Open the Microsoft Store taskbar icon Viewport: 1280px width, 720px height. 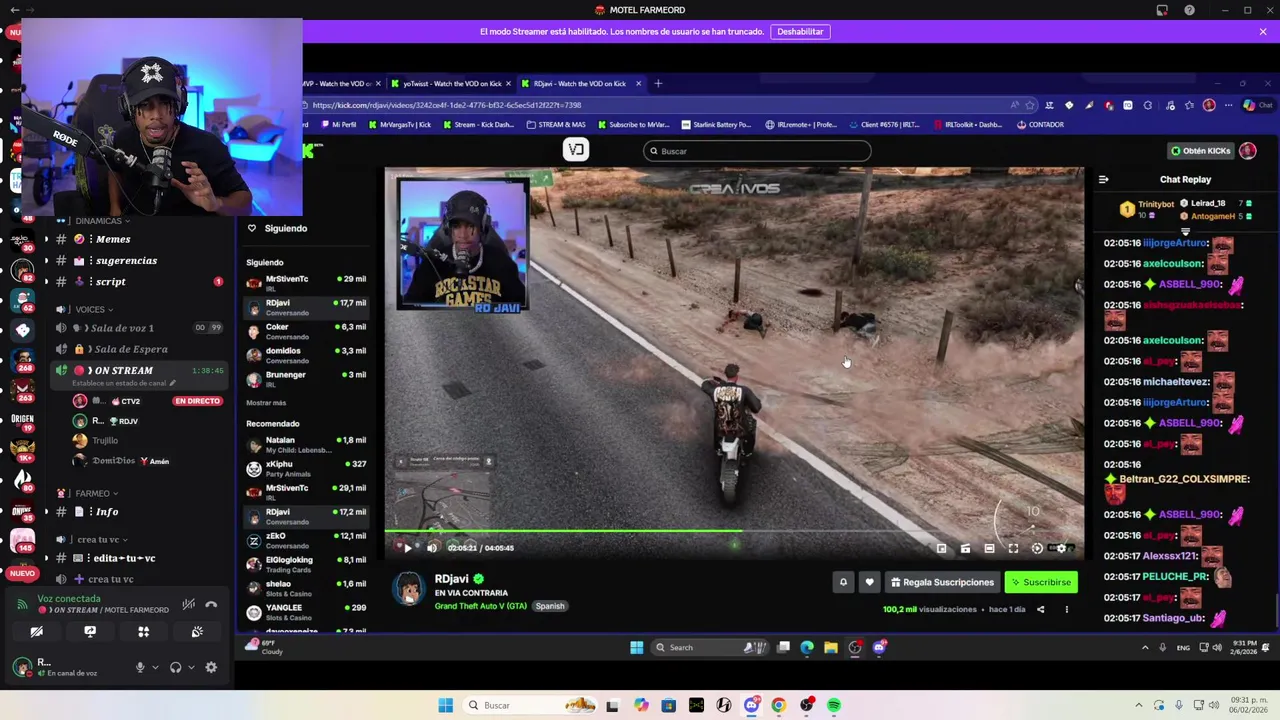[668, 706]
